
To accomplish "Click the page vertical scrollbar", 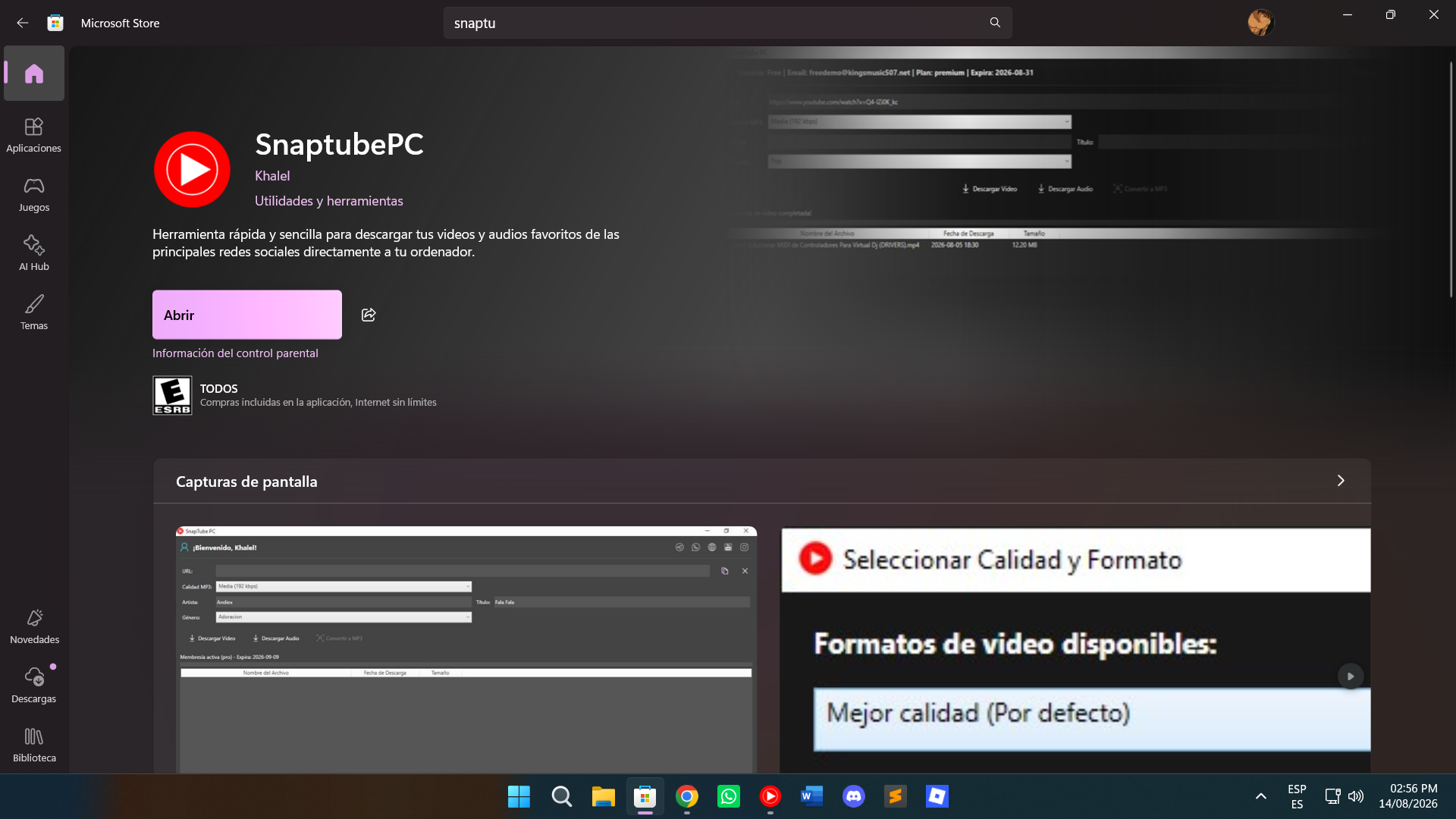I will (1451, 178).
